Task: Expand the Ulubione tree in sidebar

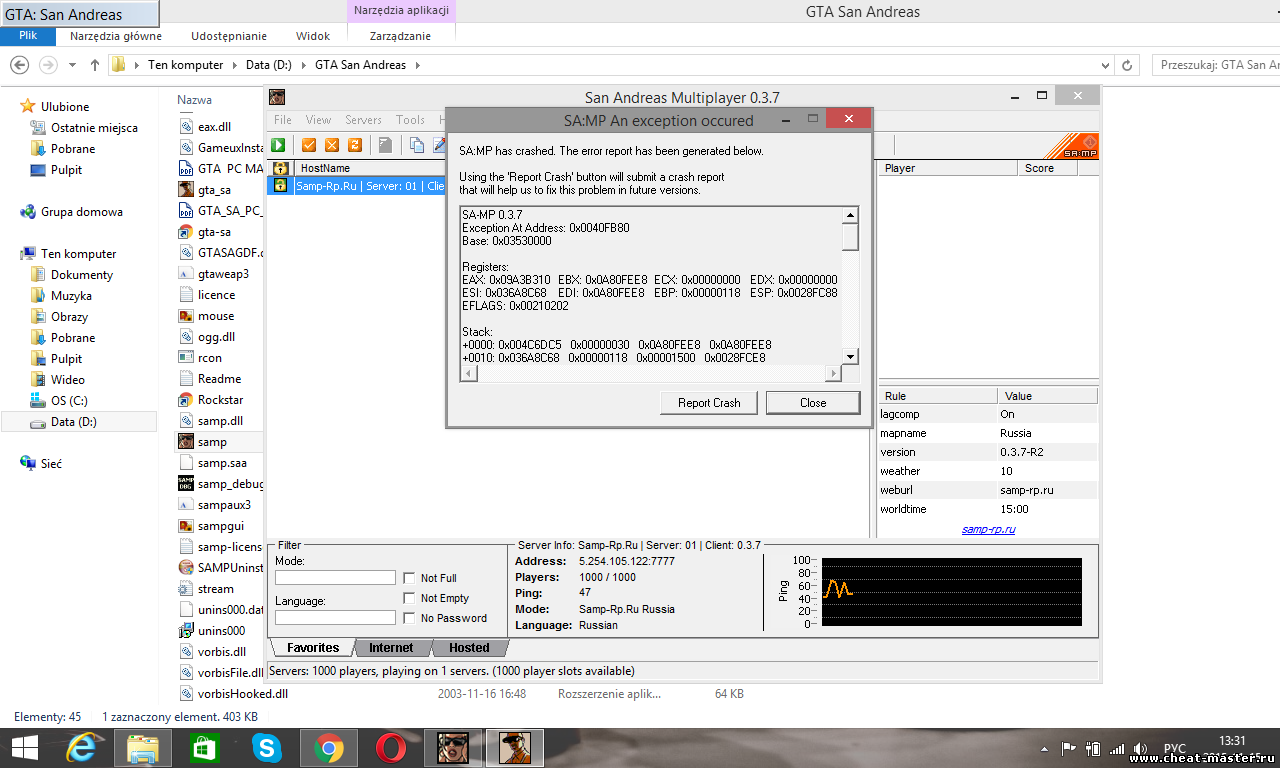Action: (x=11, y=107)
